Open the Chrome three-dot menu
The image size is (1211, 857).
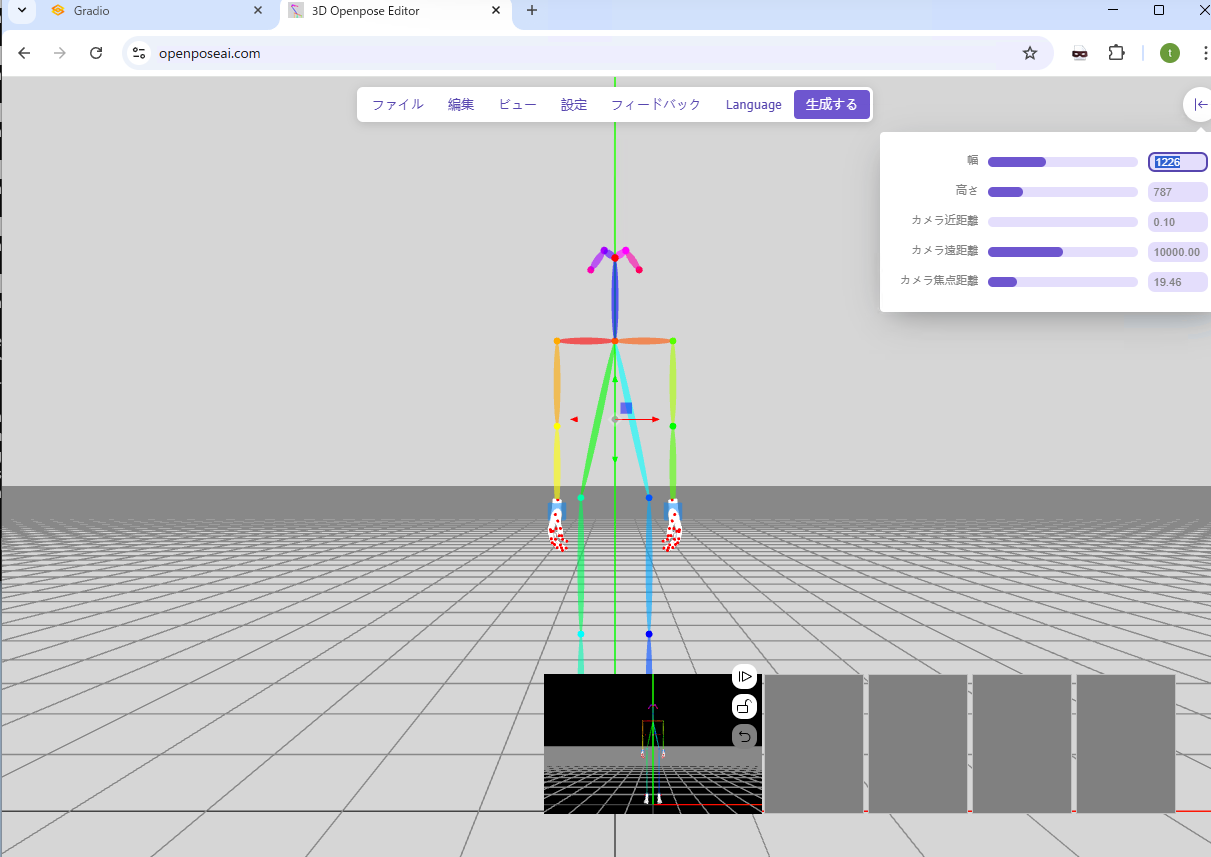coord(1204,53)
